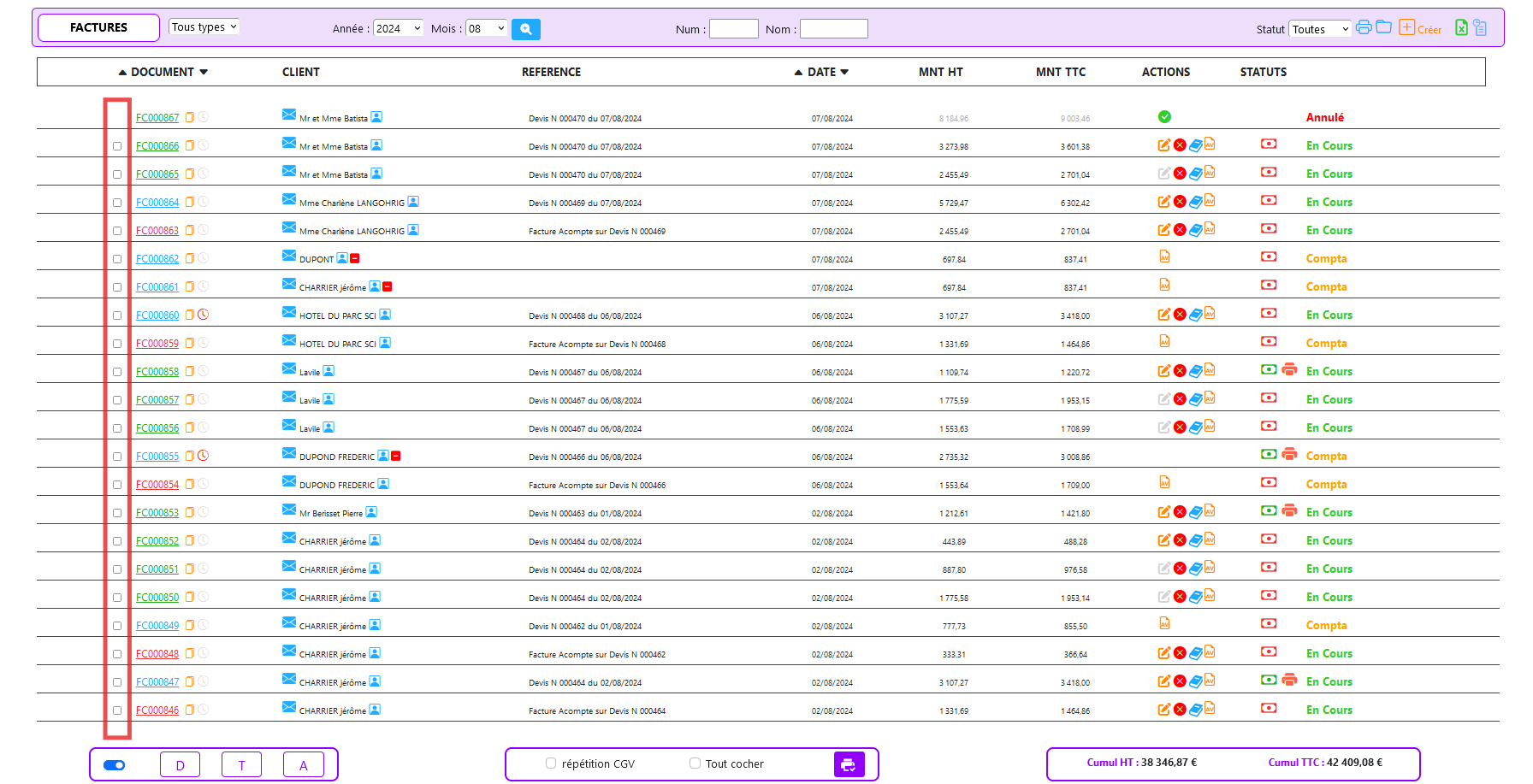Viewport: 1533px width, 784px height.
Task: Sort DOCUMENT column descending with down arrow
Action: pos(204,73)
